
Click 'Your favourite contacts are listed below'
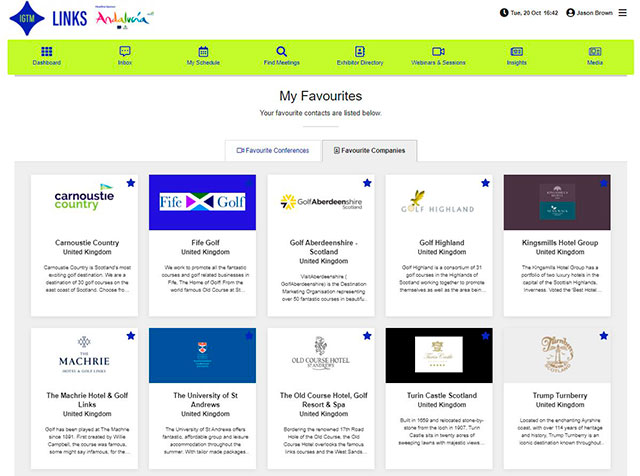pos(320,113)
